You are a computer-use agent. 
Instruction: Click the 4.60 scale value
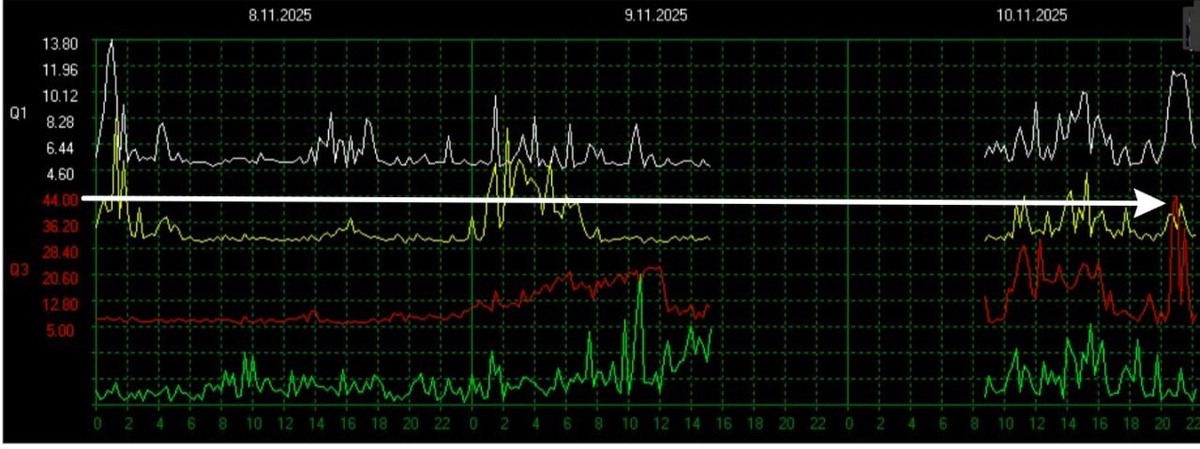click(x=62, y=173)
